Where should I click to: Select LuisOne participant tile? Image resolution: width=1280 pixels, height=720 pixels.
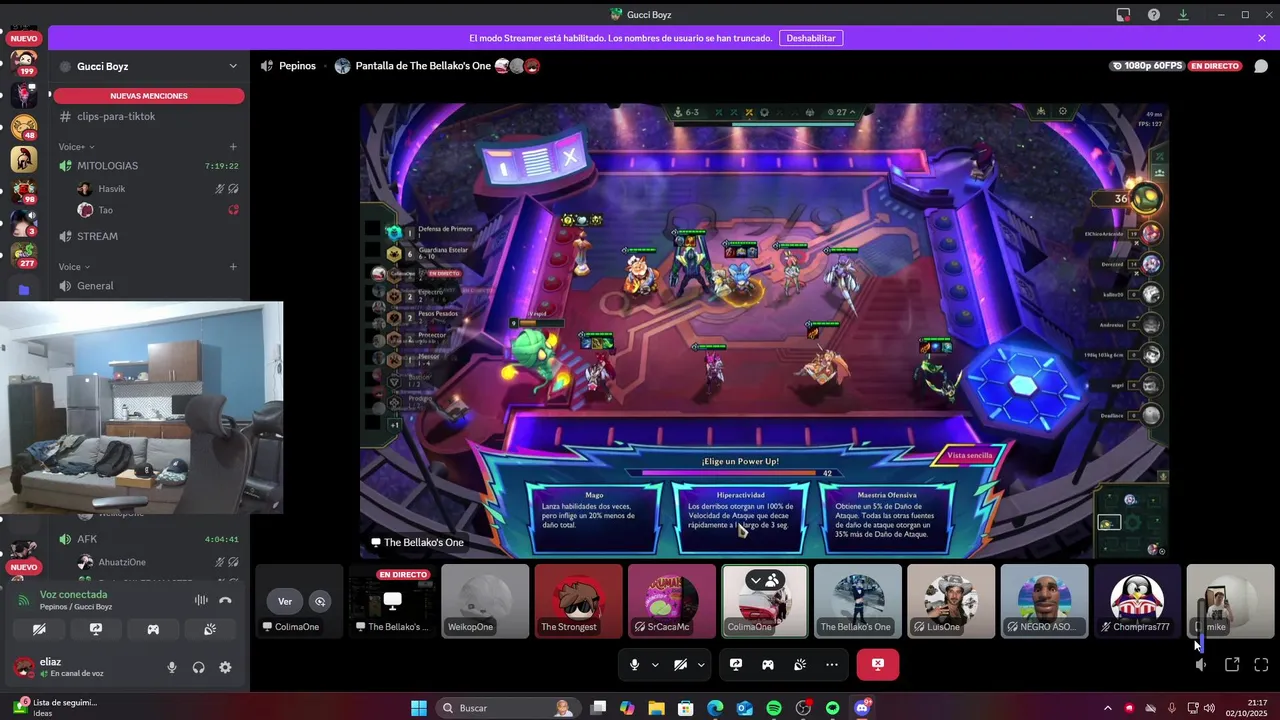pos(951,601)
